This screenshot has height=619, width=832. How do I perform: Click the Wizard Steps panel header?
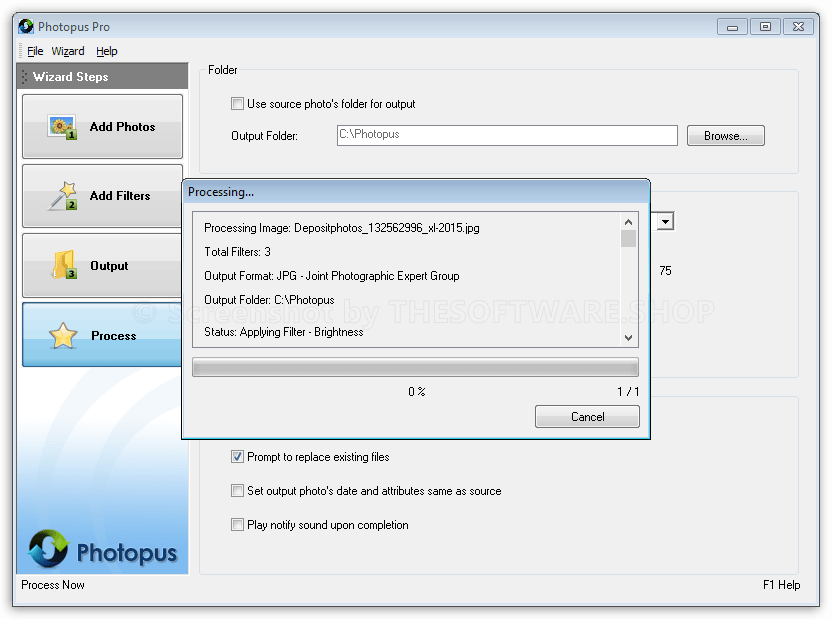102,76
